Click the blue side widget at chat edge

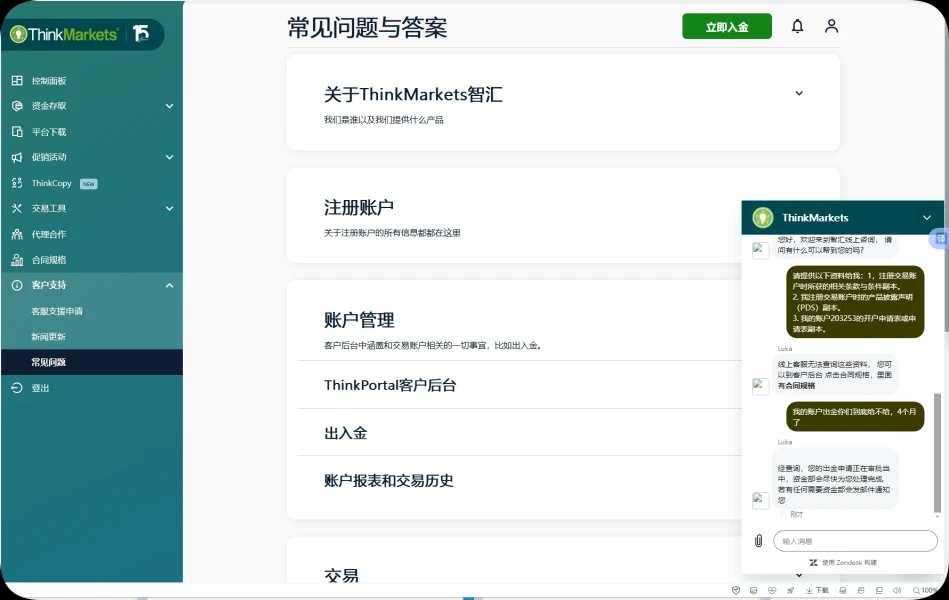(x=939, y=239)
